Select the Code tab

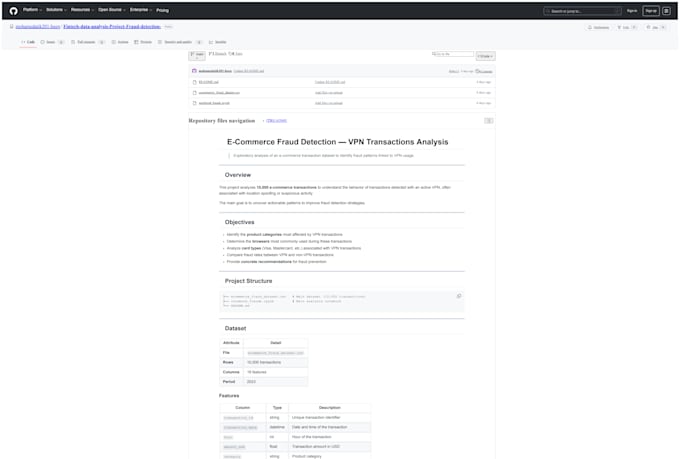pos(28,42)
